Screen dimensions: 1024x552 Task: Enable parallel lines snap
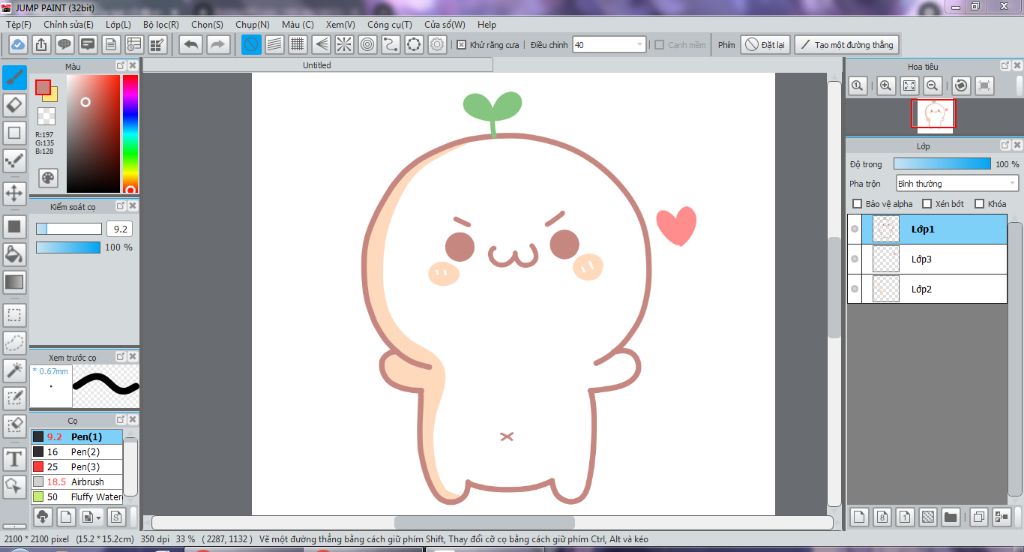[x=274, y=44]
